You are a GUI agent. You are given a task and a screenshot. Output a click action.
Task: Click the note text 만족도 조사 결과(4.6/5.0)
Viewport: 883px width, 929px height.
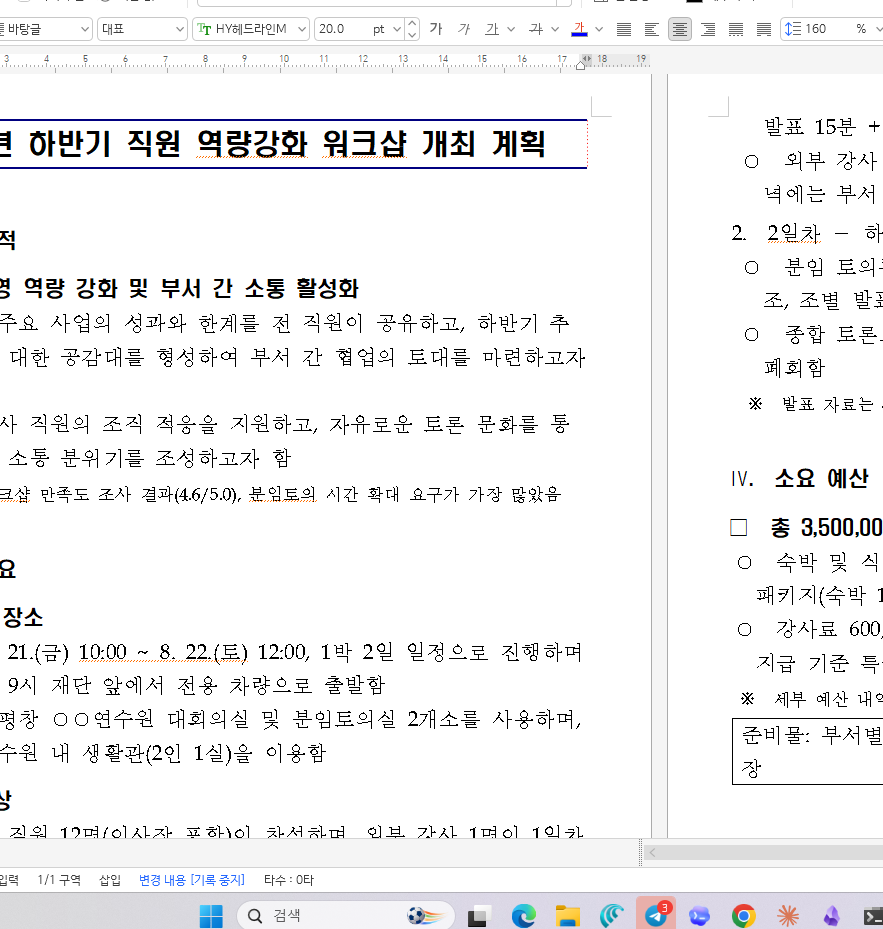[140, 494]
